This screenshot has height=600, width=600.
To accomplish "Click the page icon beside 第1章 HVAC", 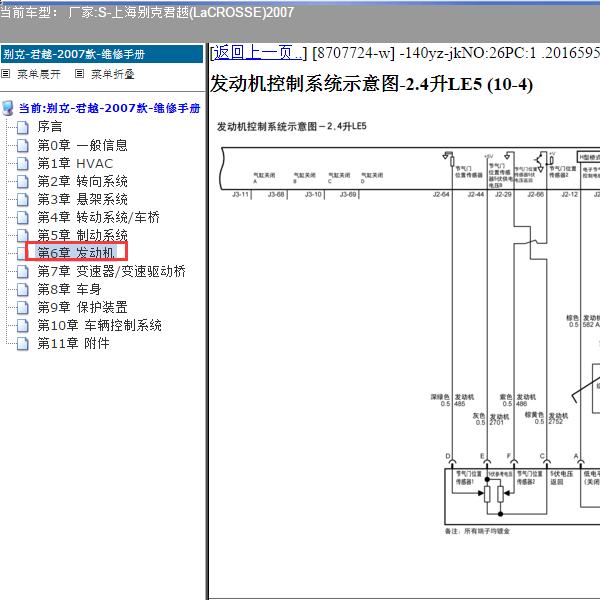I will 24,163.
